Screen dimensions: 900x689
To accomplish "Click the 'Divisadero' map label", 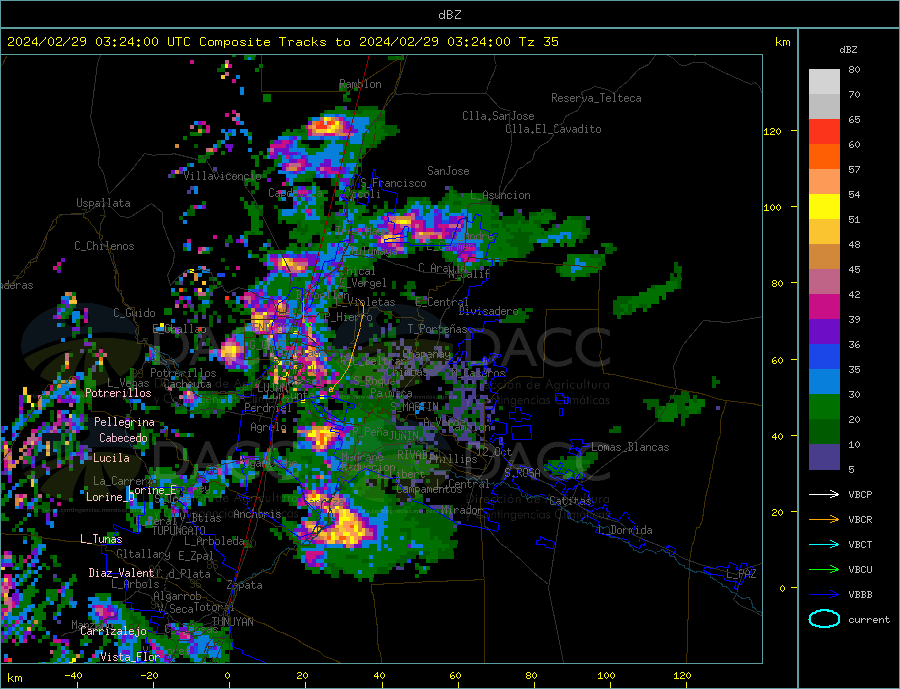I will point(488,311).
